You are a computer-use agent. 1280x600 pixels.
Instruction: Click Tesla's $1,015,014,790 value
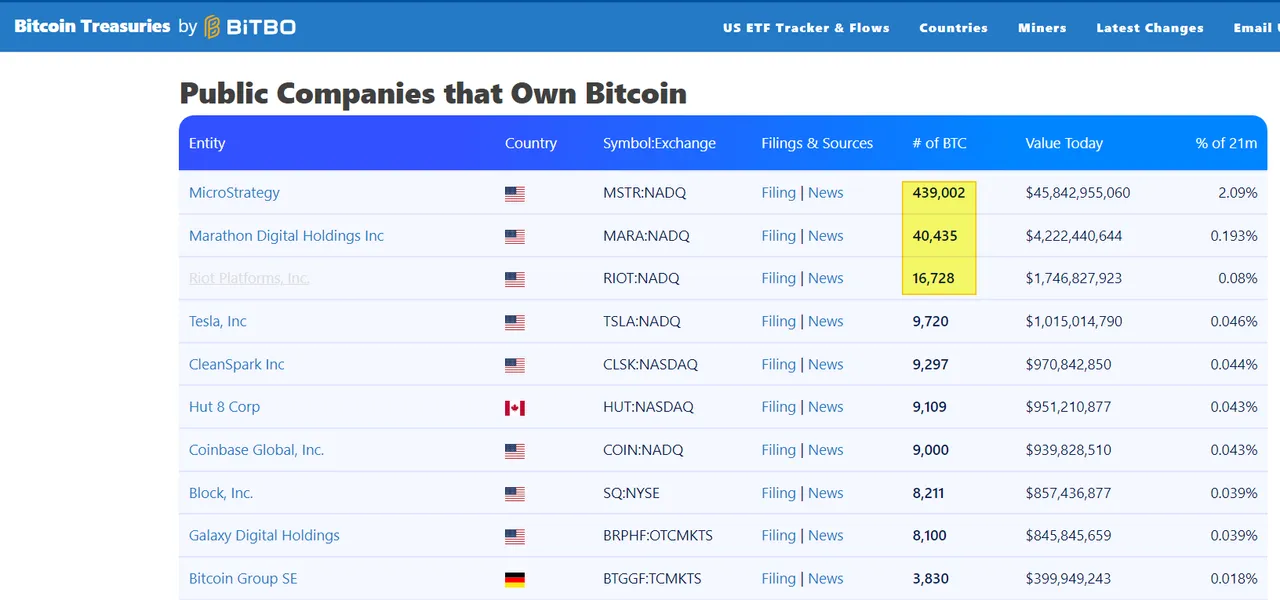click(x=1074, y=321)
